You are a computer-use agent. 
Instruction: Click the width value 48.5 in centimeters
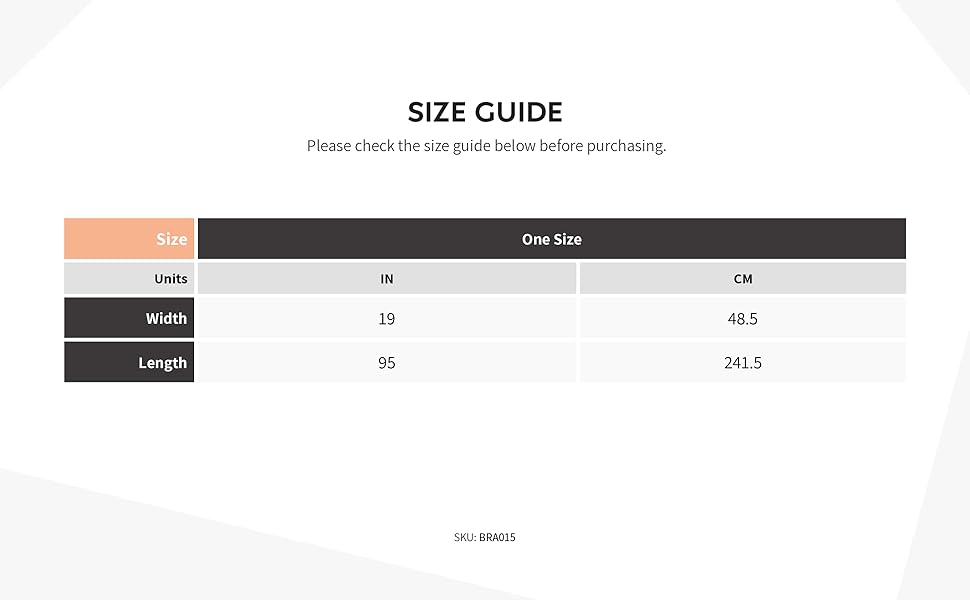[x=742, y=319]
